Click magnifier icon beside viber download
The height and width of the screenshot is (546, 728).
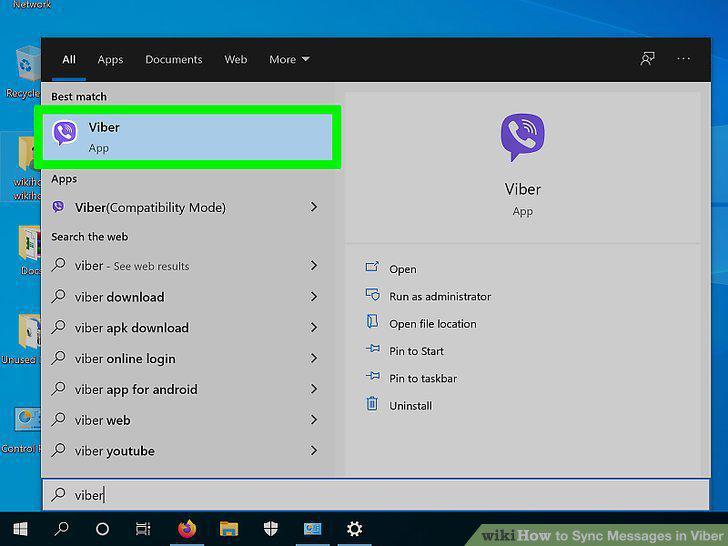point(58,296)
